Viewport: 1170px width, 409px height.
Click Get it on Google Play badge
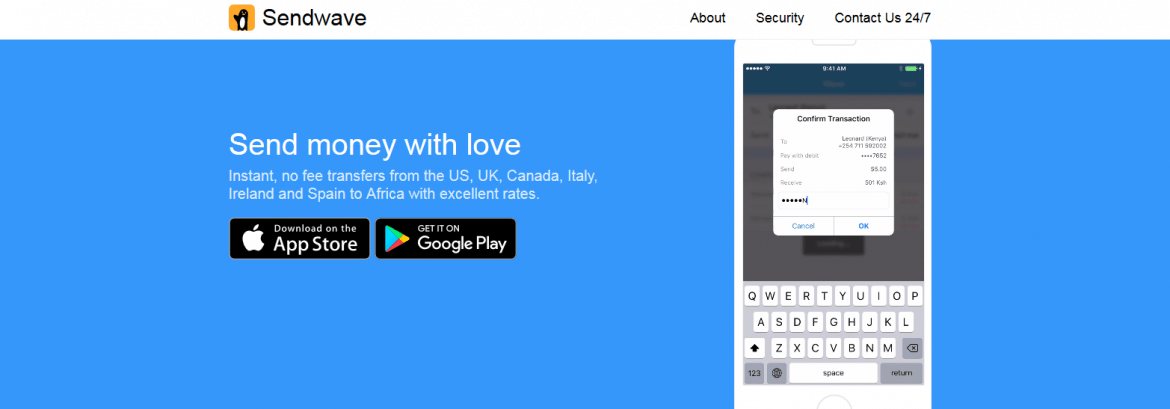tap(445, 239)
